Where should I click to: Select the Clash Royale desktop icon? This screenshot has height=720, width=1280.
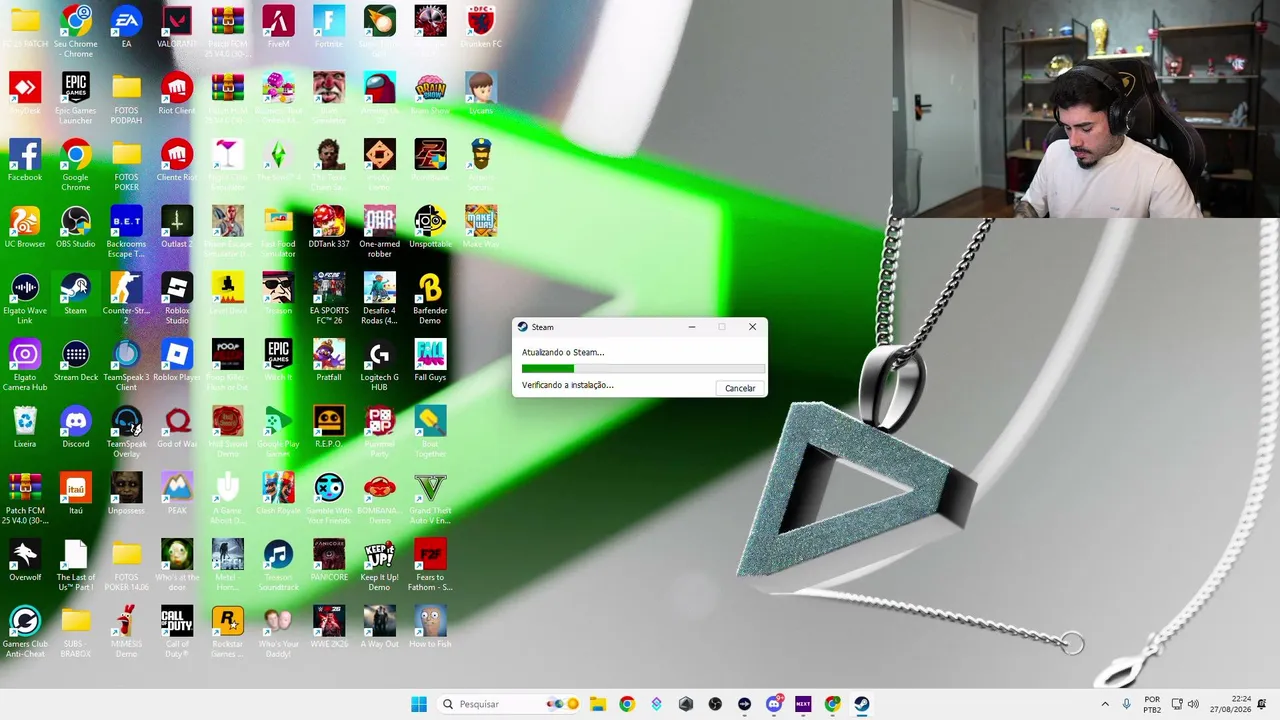tap(278, 494)
